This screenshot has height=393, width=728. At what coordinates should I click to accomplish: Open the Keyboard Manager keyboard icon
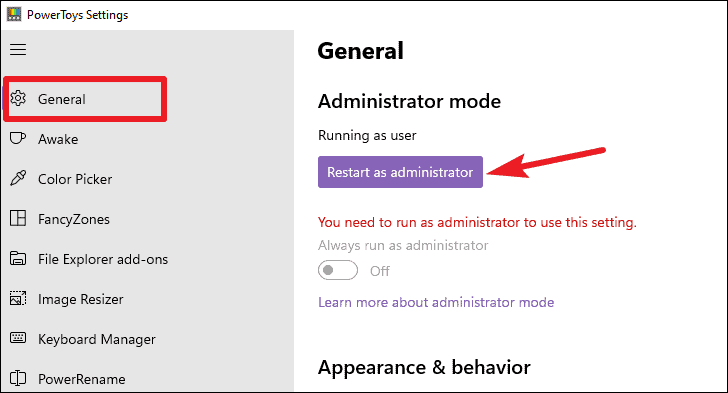[18, 338]
